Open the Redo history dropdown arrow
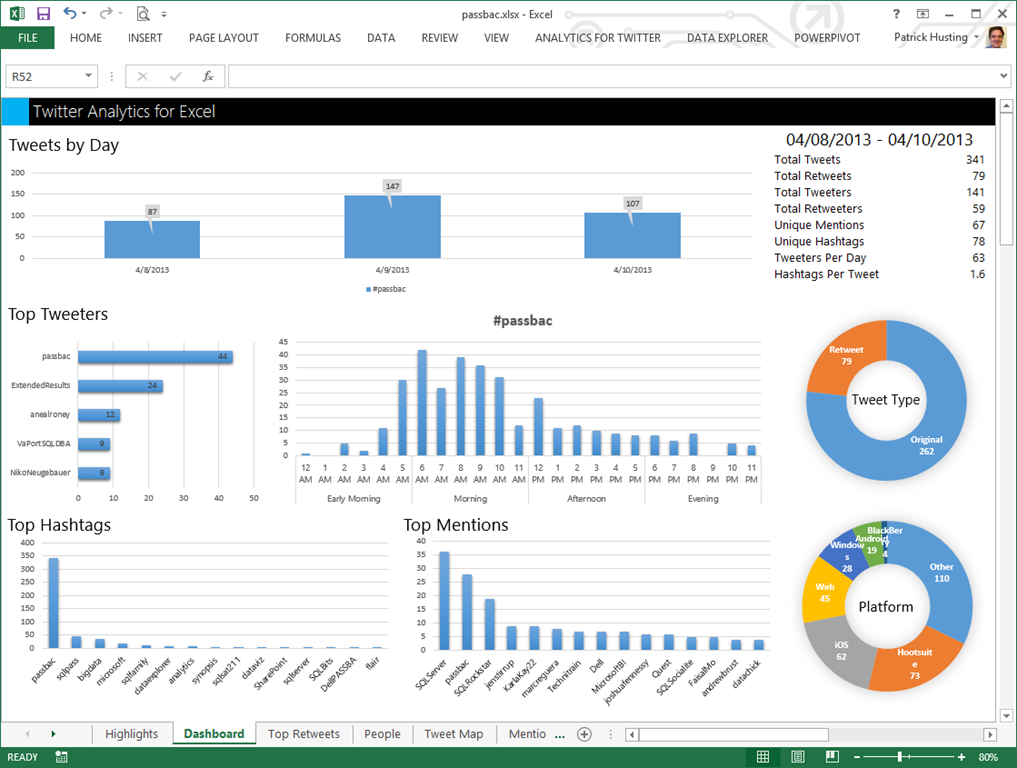The width and height of the screenshot is (1017, 768). click(121, 14)
